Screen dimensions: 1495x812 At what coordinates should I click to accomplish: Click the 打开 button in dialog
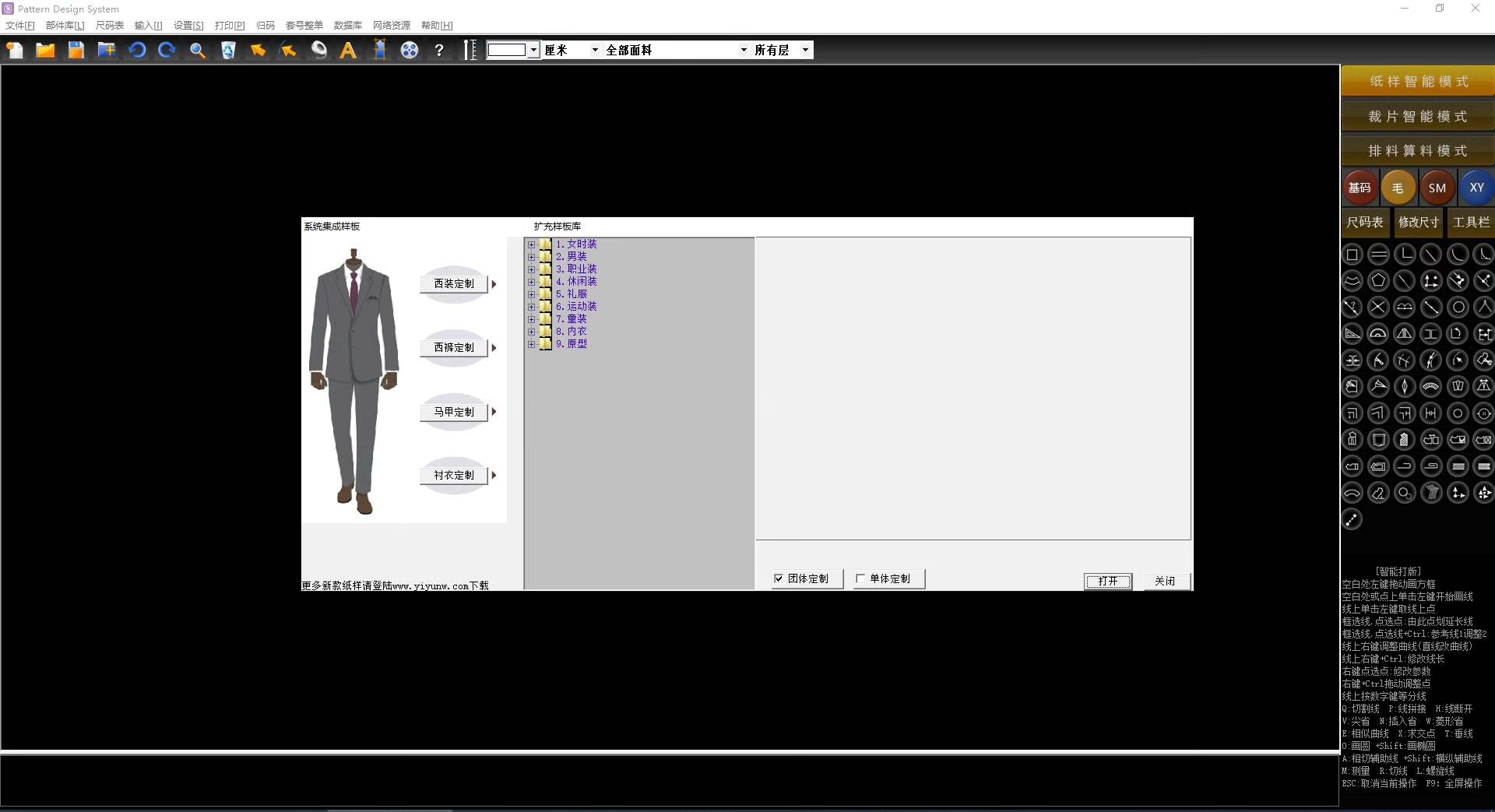pos(1107,581)
